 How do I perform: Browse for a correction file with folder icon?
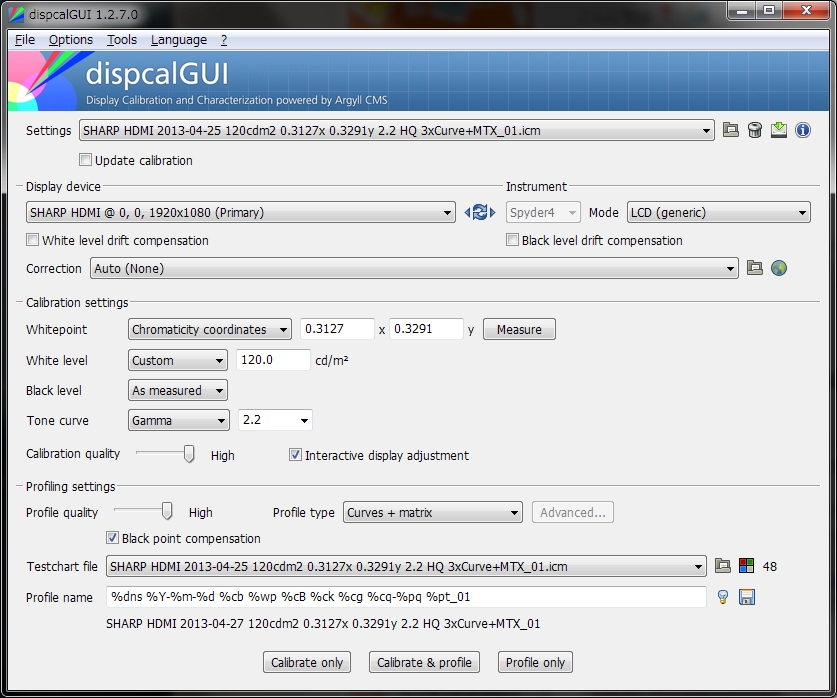pos(754,268)
